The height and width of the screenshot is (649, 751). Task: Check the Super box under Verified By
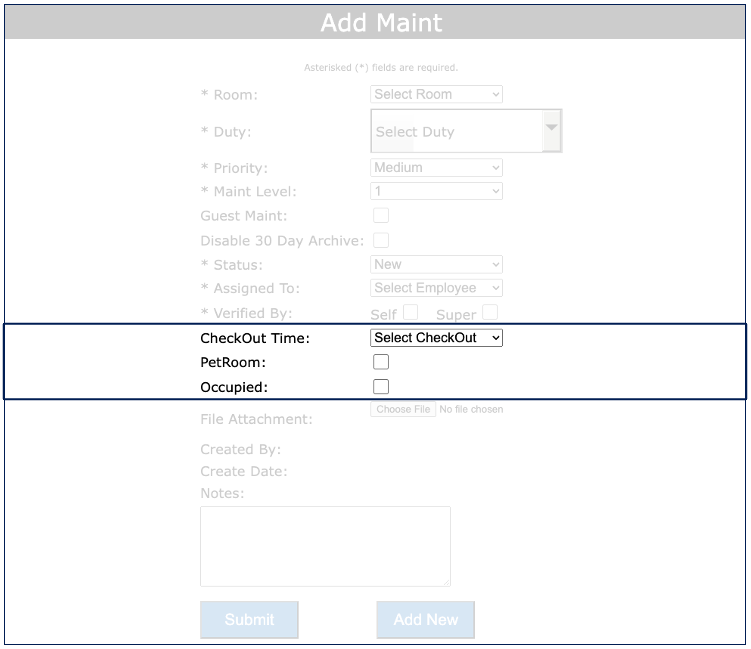pyautogui.click(x=489, y=312)
